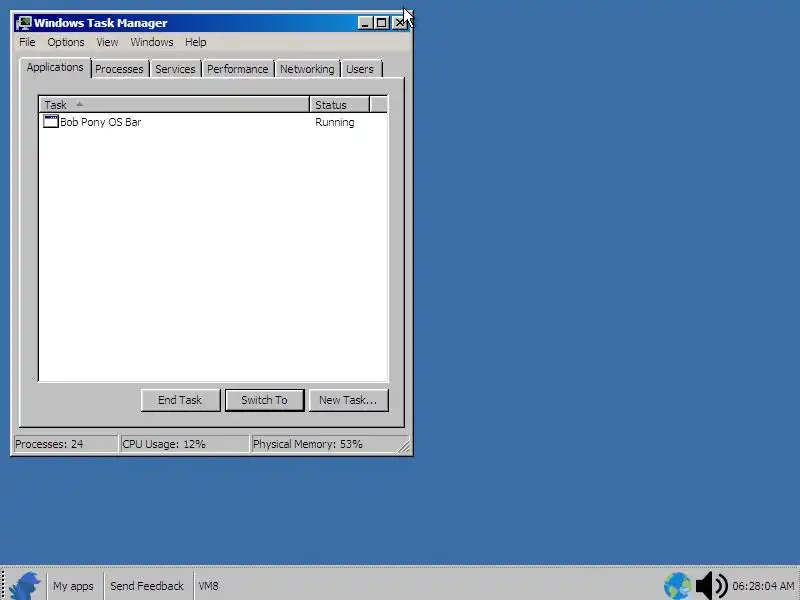The image size is (800, 600).
Task: Click the window resize grip corner
Action: [x=404, y=446]
